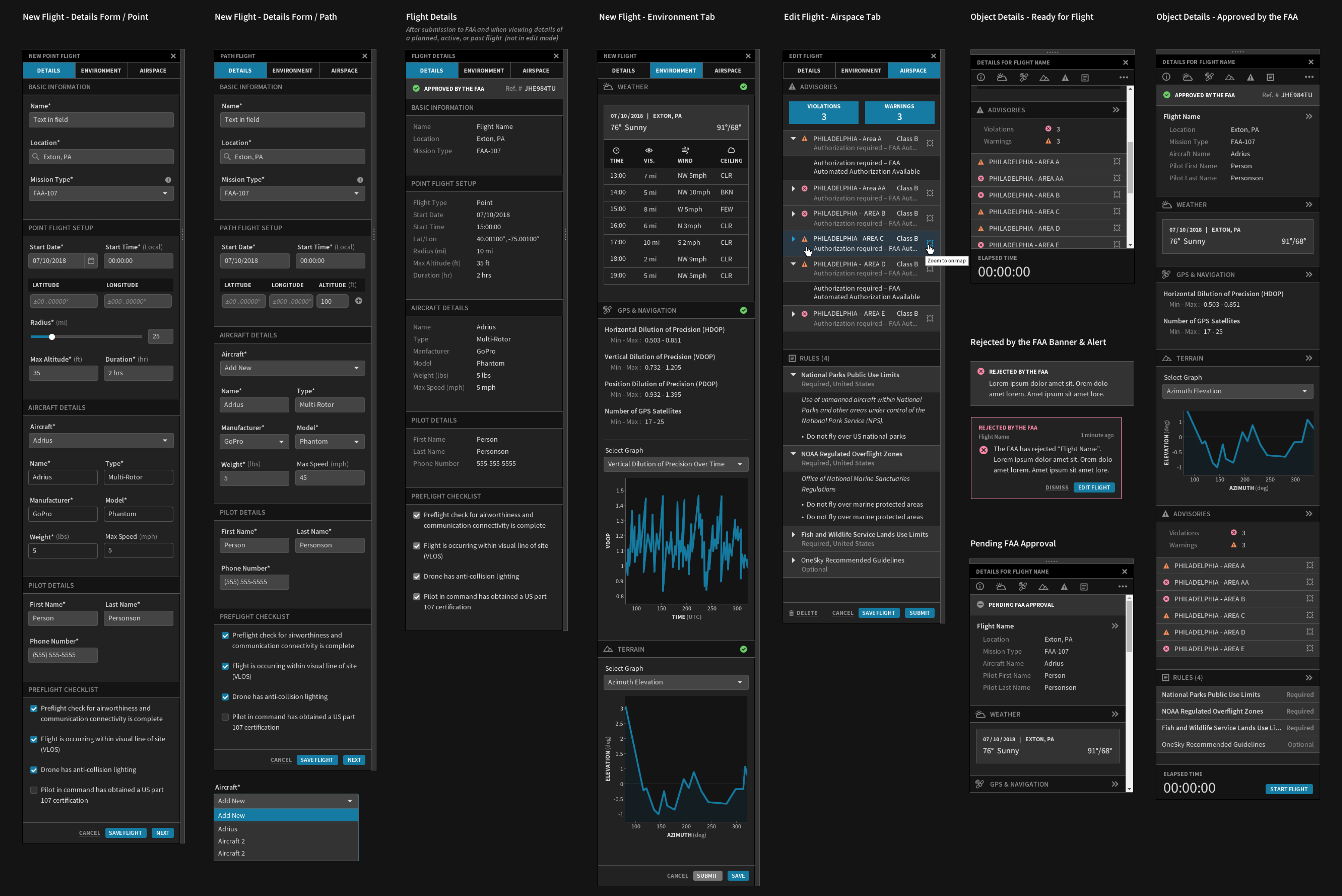Click plus icon to add Path flight waypoint
The height and width of the screenshot is (896, 1342).
(358, 301)
